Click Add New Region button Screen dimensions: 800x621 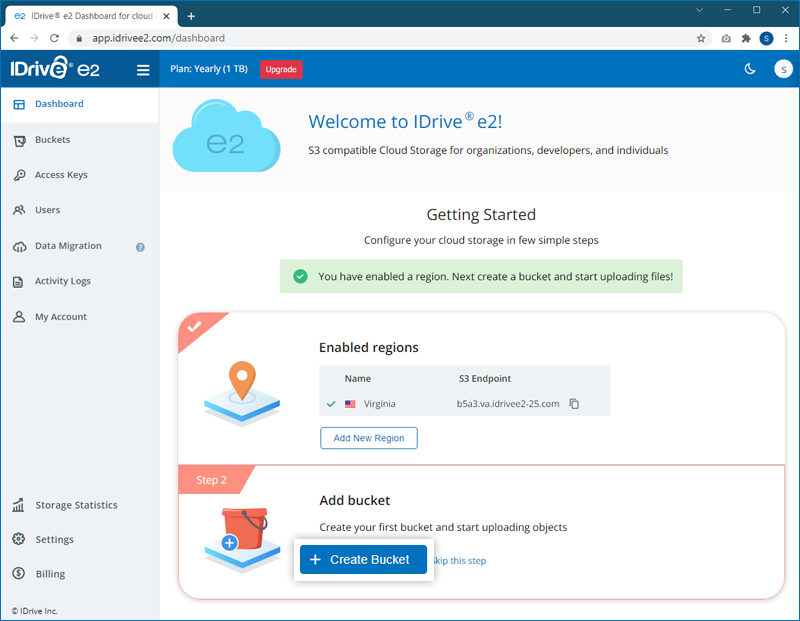369,438
